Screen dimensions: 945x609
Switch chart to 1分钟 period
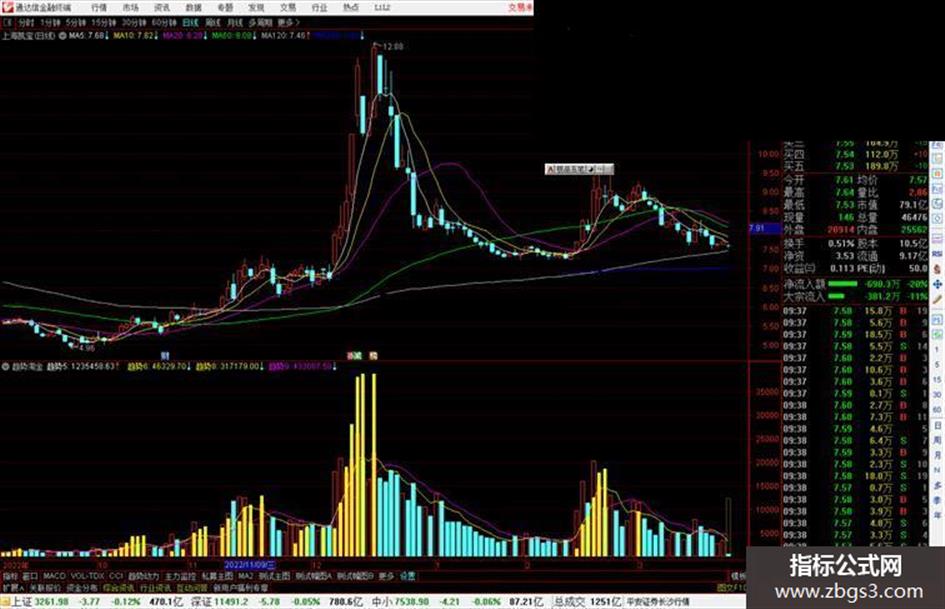coord(50,22)
